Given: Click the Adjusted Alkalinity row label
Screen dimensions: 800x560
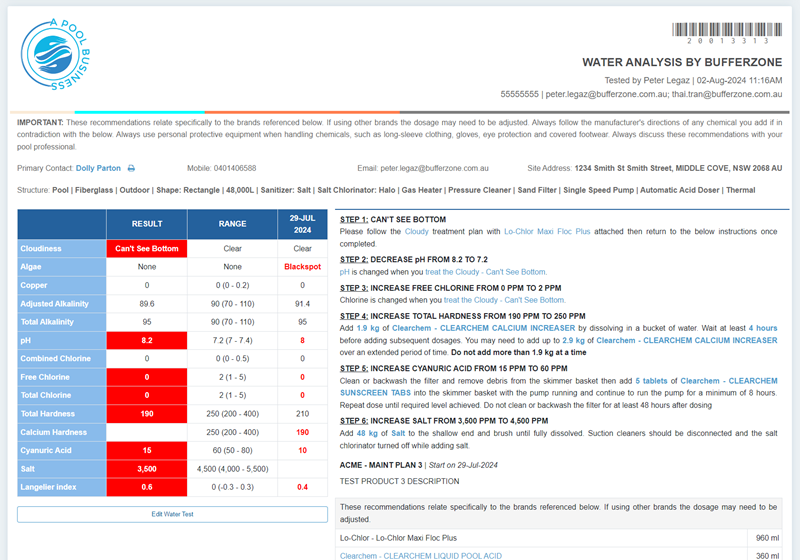Looking at the screenshot, I should point(62,304).
